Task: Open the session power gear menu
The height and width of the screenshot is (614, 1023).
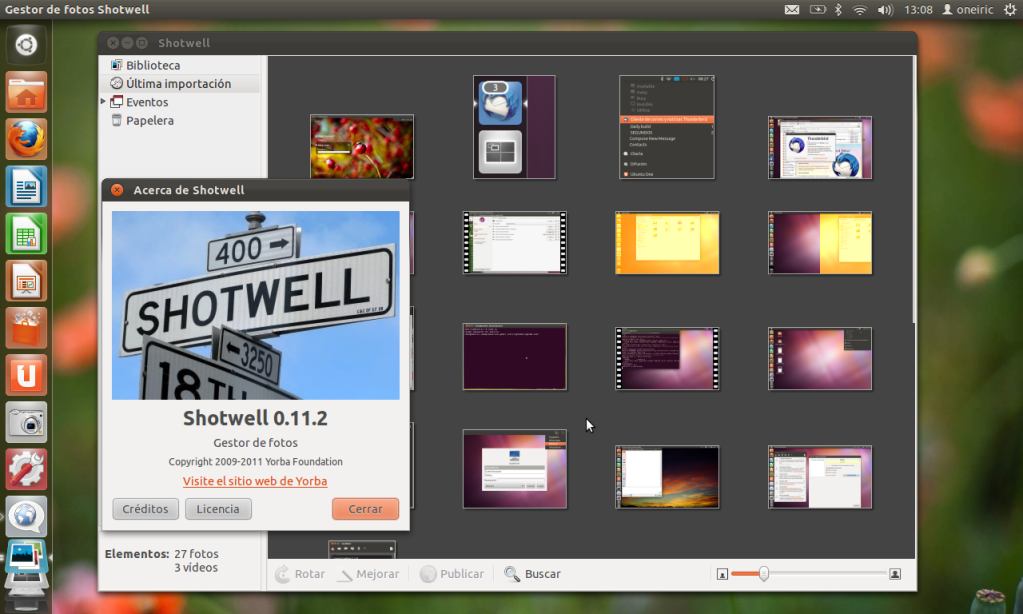Action: [x=1009, y=10]
